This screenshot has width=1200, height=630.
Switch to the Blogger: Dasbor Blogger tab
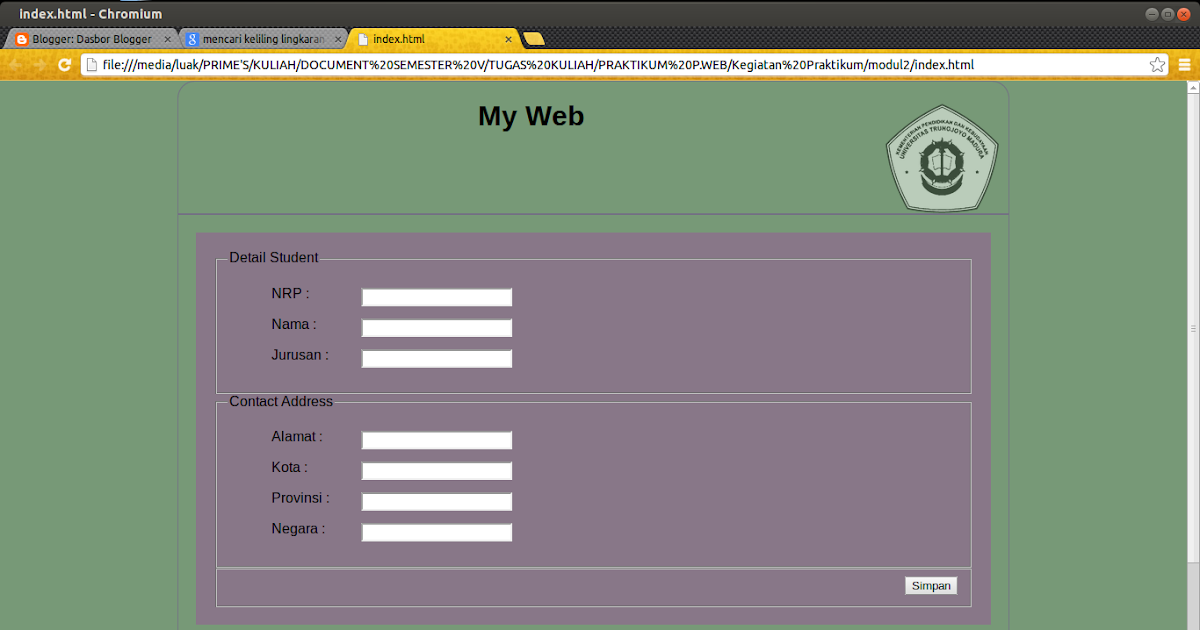(x=92, y=39)
